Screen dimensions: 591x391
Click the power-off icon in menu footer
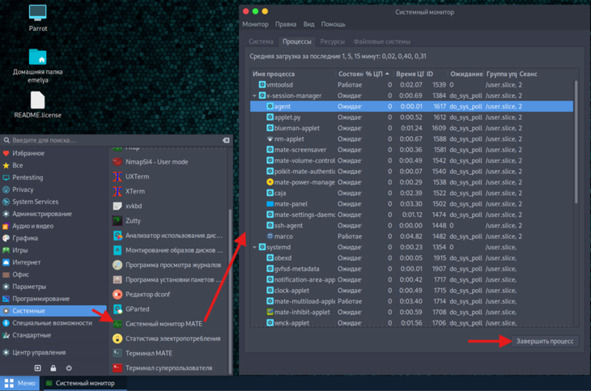pos(69,368)
